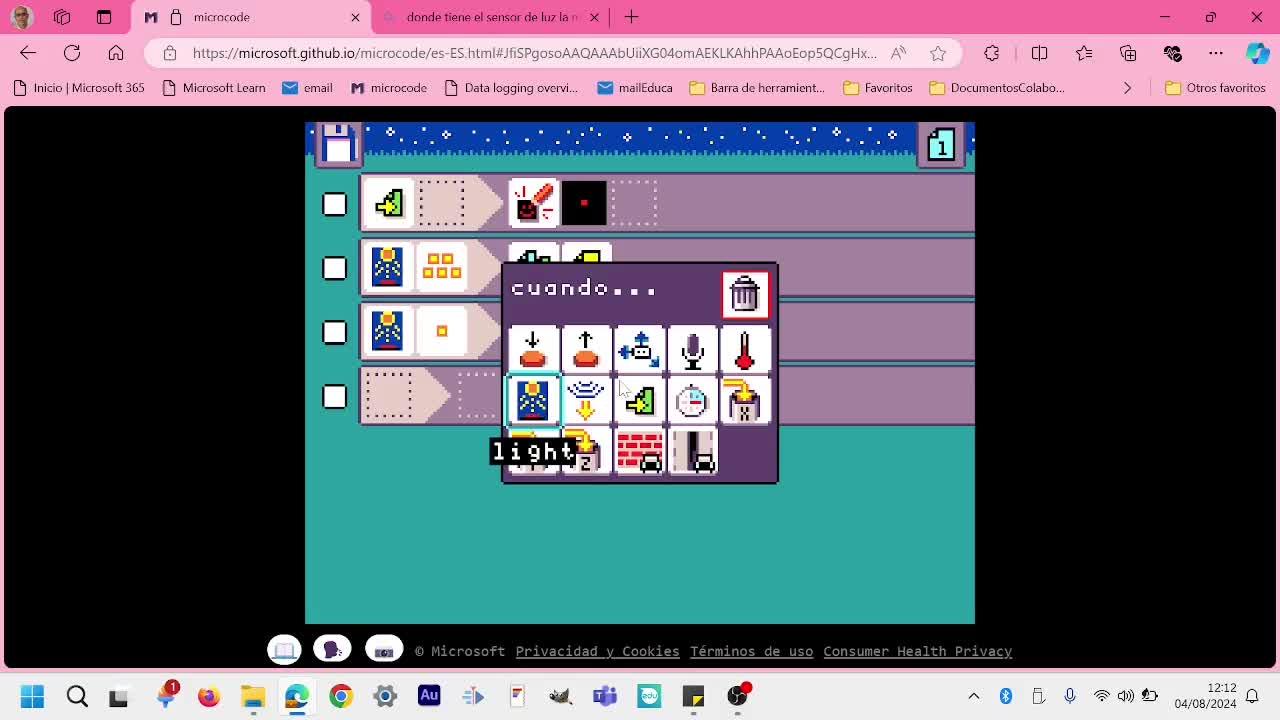Screen dimensions: 1280x720
Task: Click the five-dots brightness tile
Action: (x=441, y=267)
